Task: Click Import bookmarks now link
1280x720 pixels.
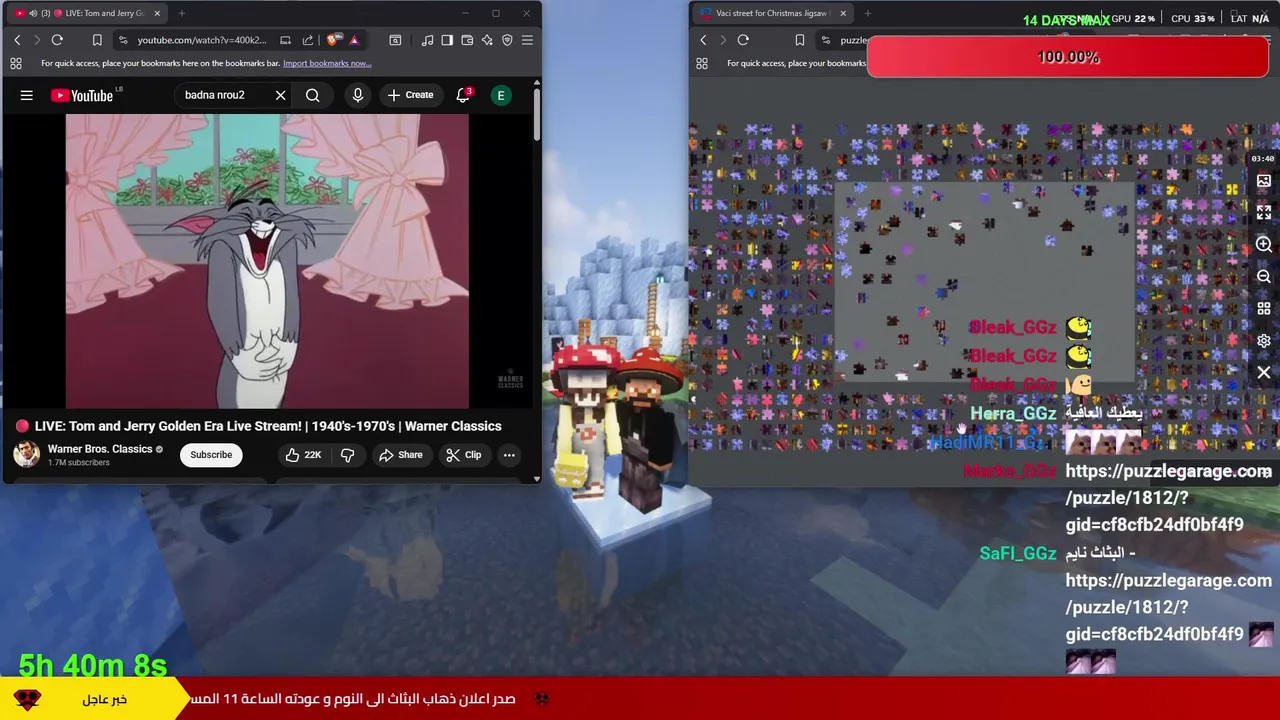Action: (327, 63)
